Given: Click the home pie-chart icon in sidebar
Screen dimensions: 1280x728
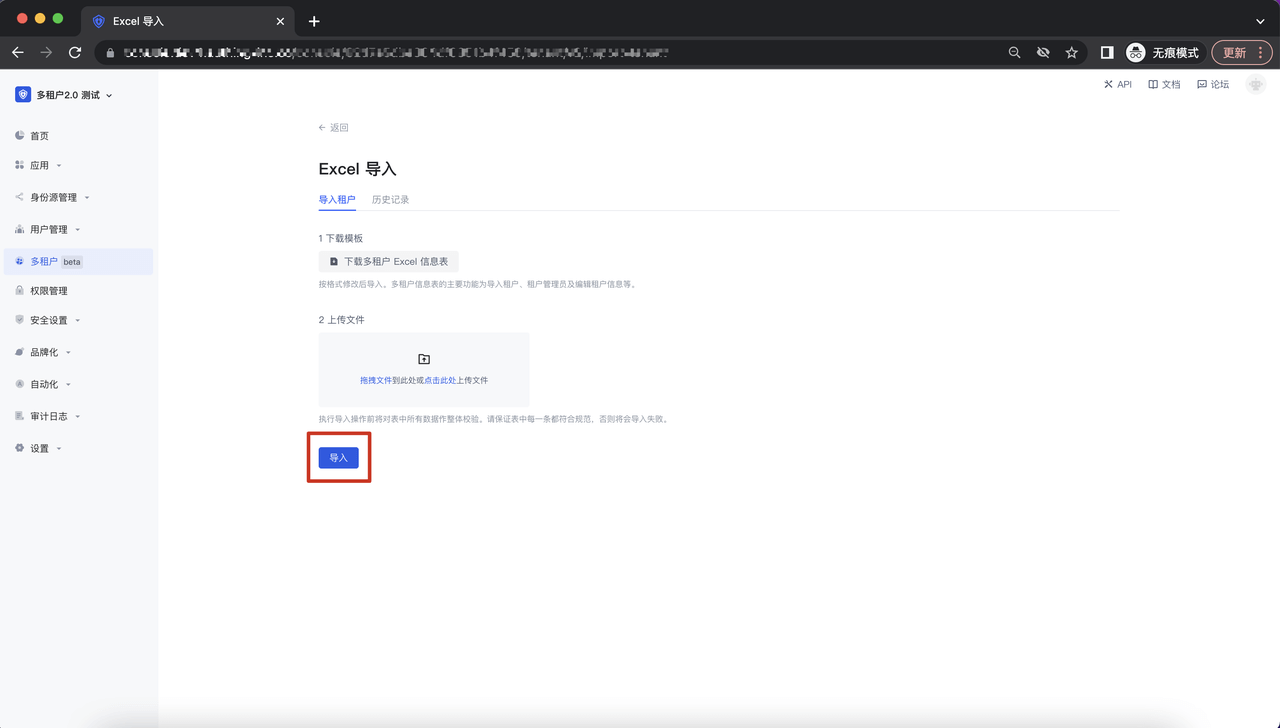Looking at the screenshot, I should (x=20, y=135).
